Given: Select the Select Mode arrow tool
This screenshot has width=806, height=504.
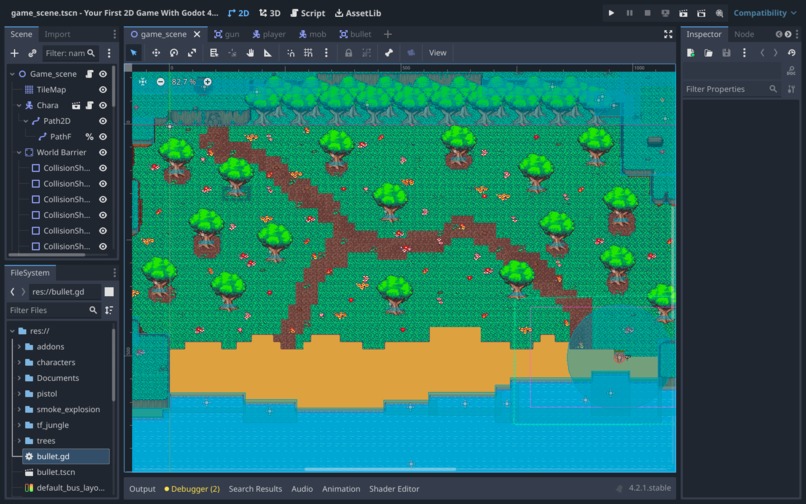Looking at the screenshot, I should click(134, 52).
